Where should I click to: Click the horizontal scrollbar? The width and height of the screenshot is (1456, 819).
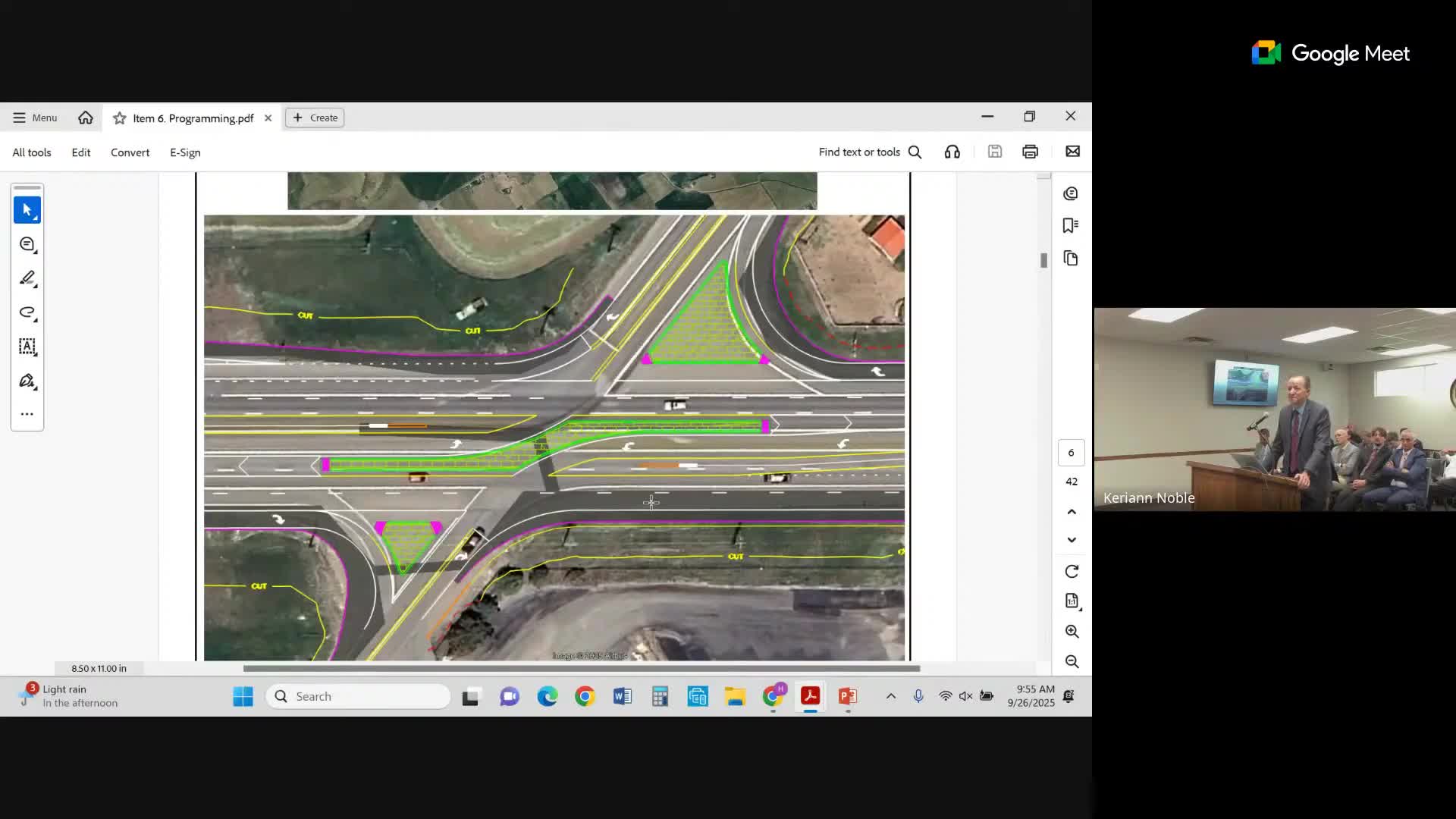point(581,668)
